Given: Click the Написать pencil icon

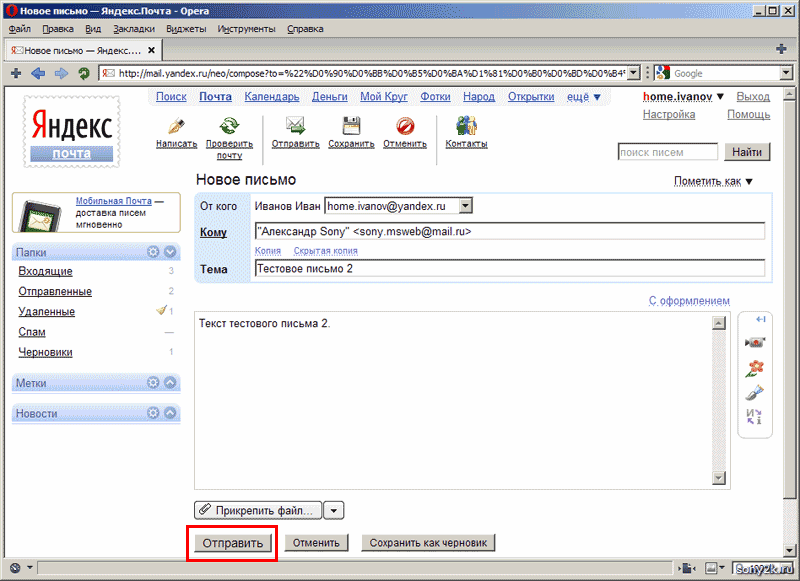Looking at the screenshot, I should [x=176, y=126].
